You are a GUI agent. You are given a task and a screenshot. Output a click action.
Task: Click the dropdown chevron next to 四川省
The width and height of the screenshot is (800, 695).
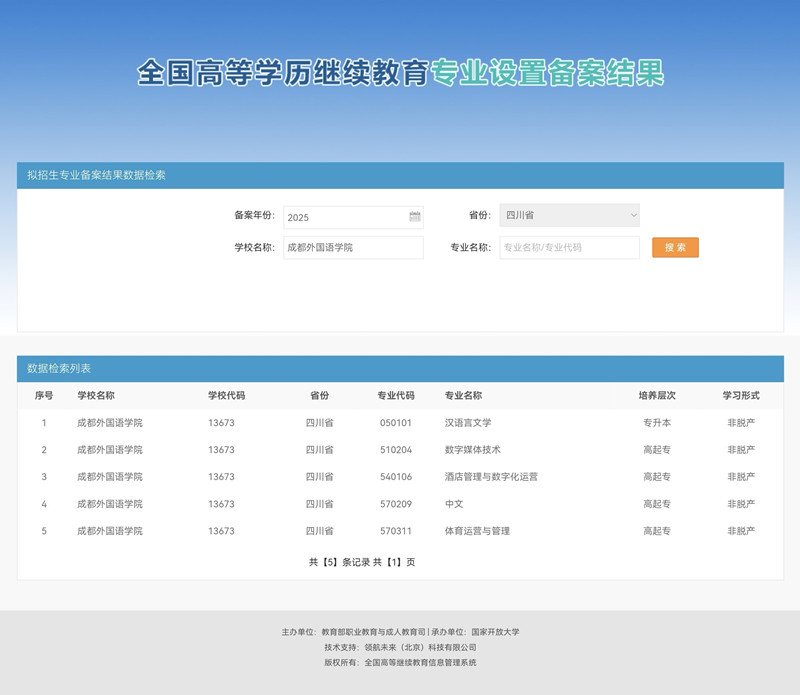[632, 215]
